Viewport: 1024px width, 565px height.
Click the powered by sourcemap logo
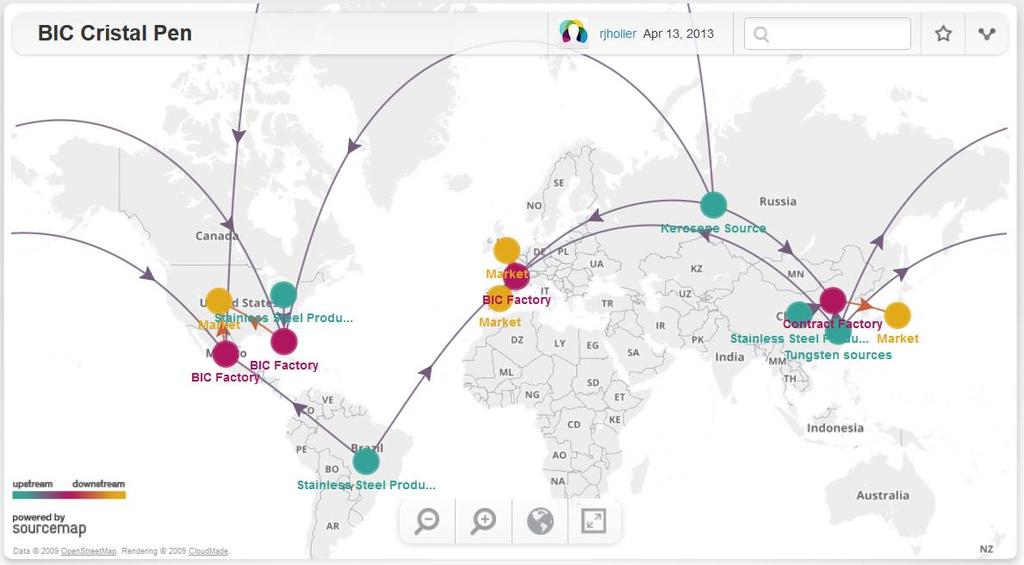[x=49, y=524]
